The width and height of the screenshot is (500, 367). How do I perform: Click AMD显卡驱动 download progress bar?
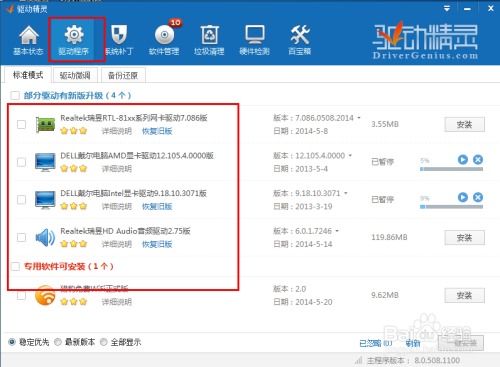click(451, 169)
